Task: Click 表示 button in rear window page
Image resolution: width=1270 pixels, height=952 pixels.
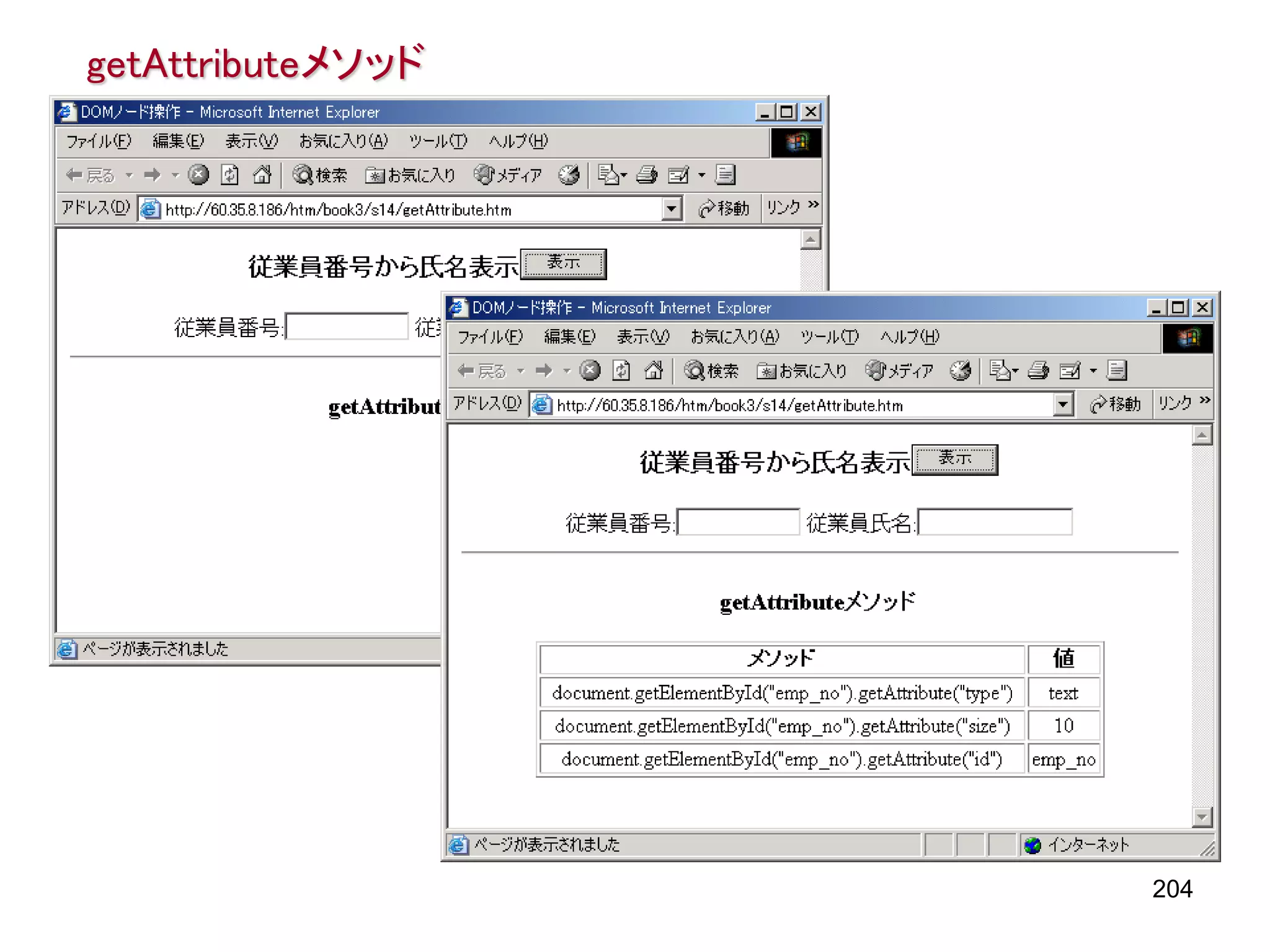Action: 563,264
